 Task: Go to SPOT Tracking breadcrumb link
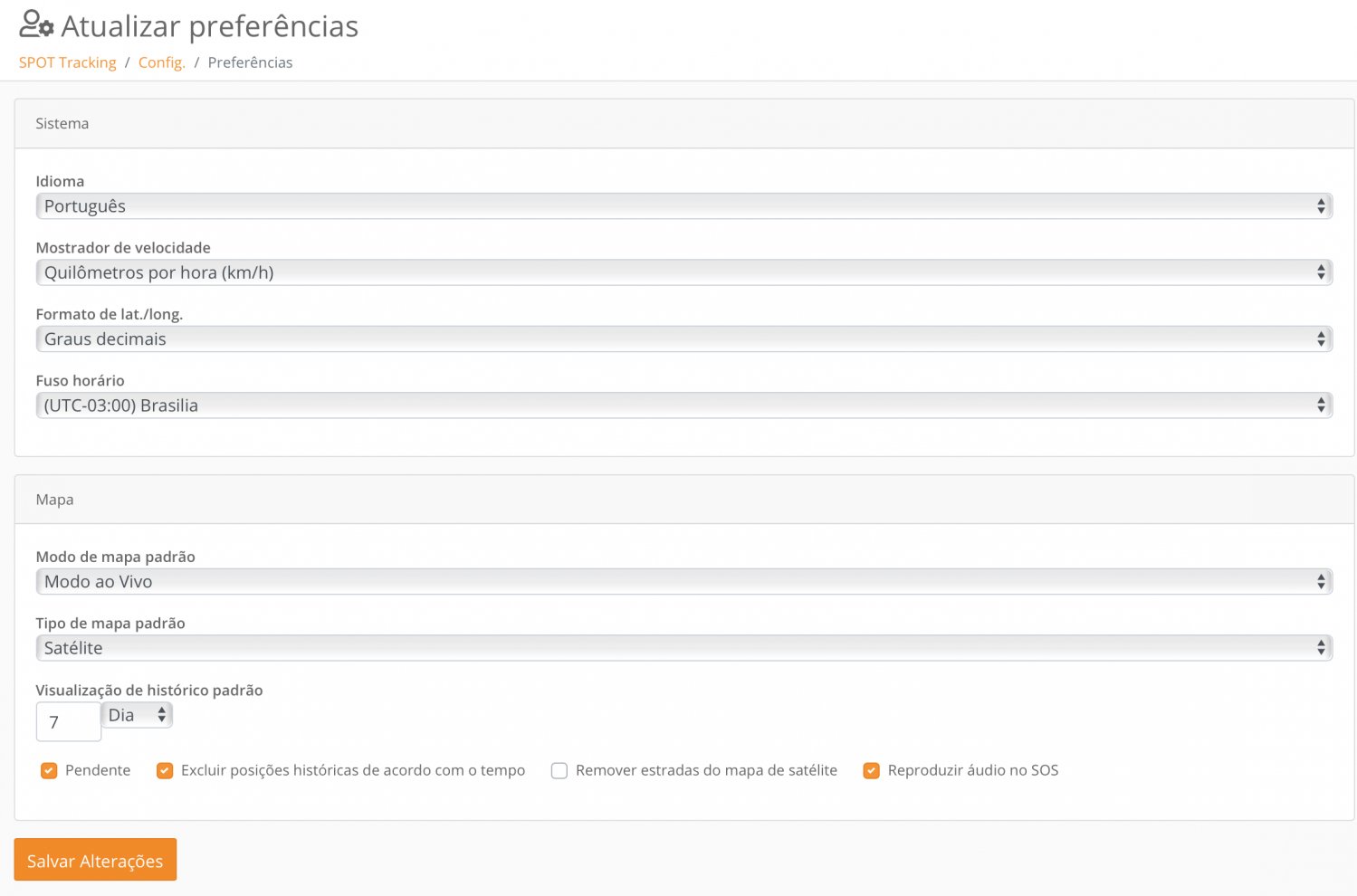pos(68,62)
